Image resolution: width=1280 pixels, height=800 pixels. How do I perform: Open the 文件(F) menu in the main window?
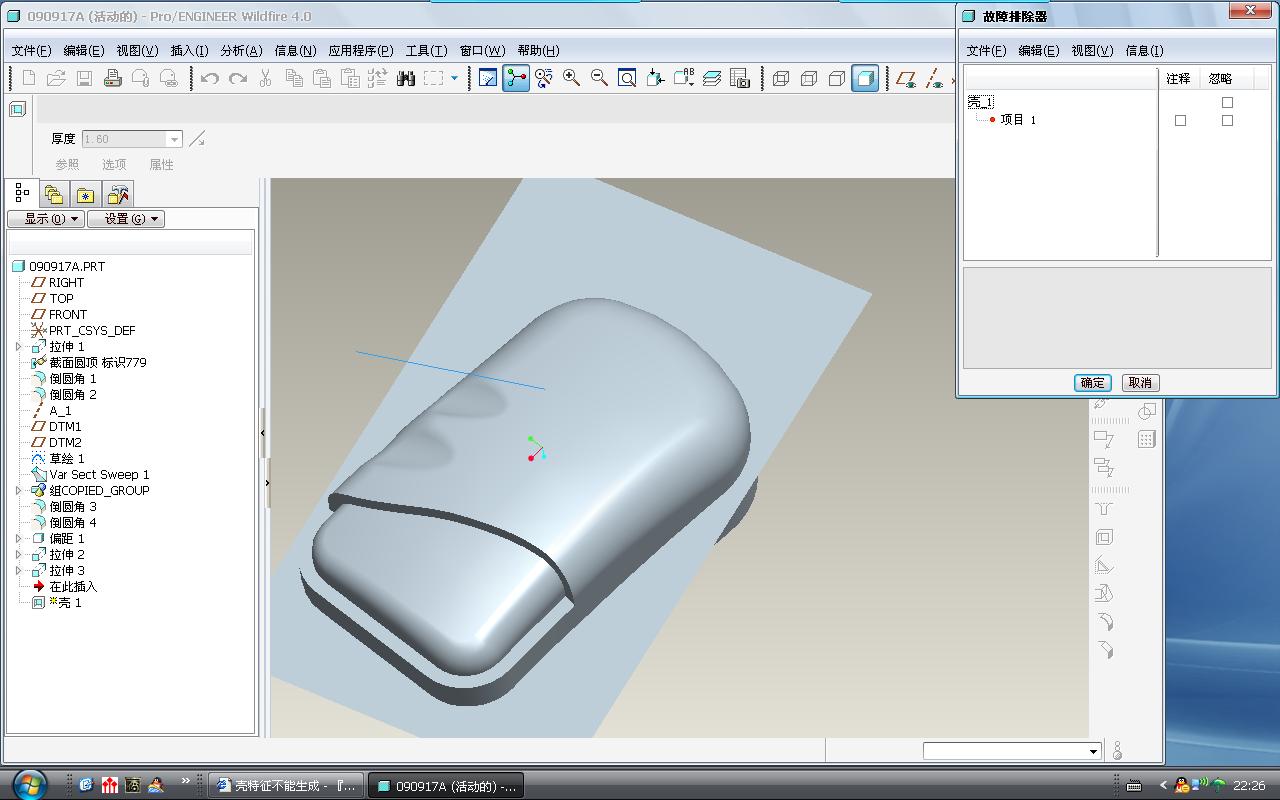[x=31, y=50]
